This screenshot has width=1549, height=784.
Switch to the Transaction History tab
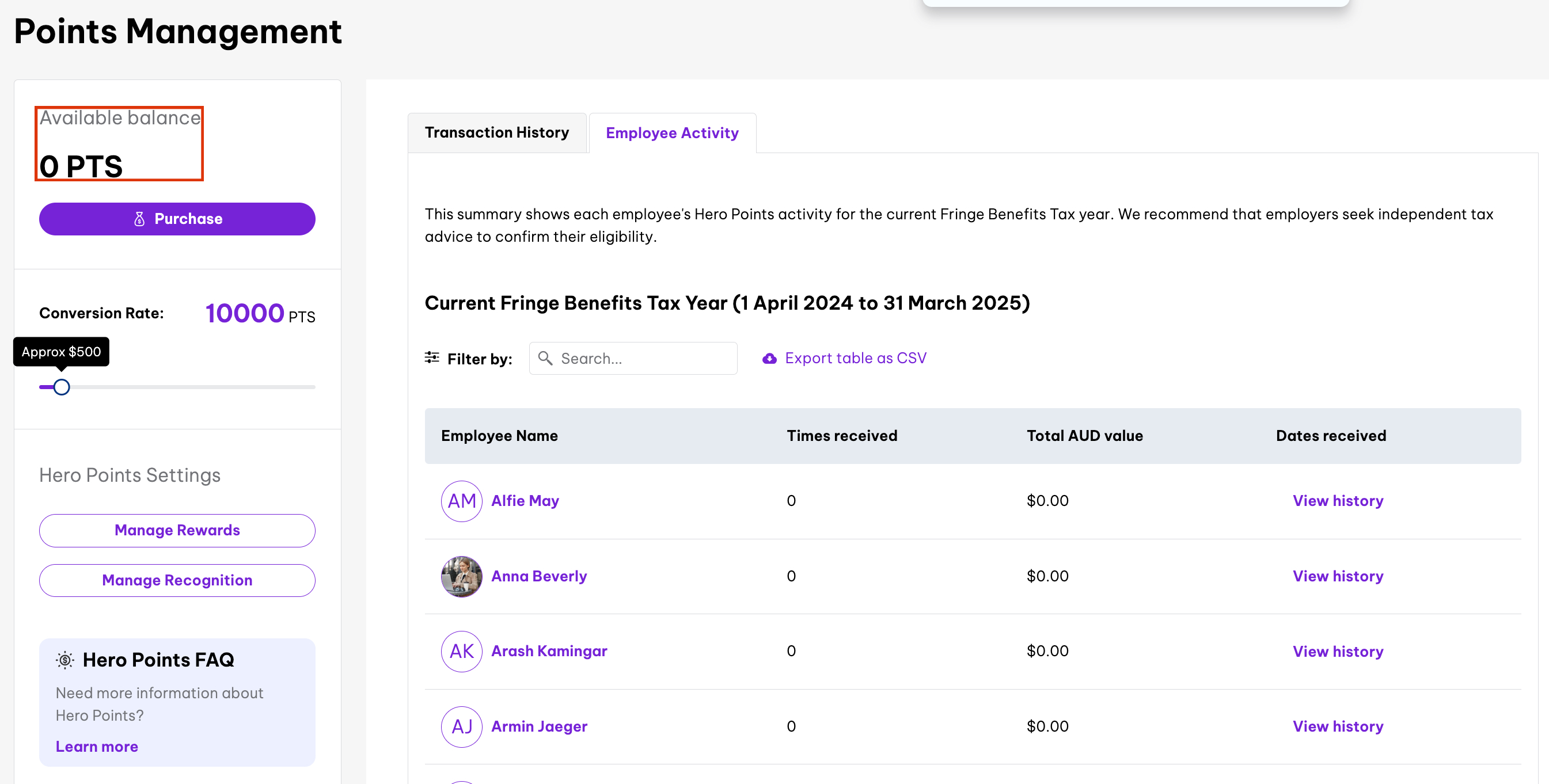(497, 132)
